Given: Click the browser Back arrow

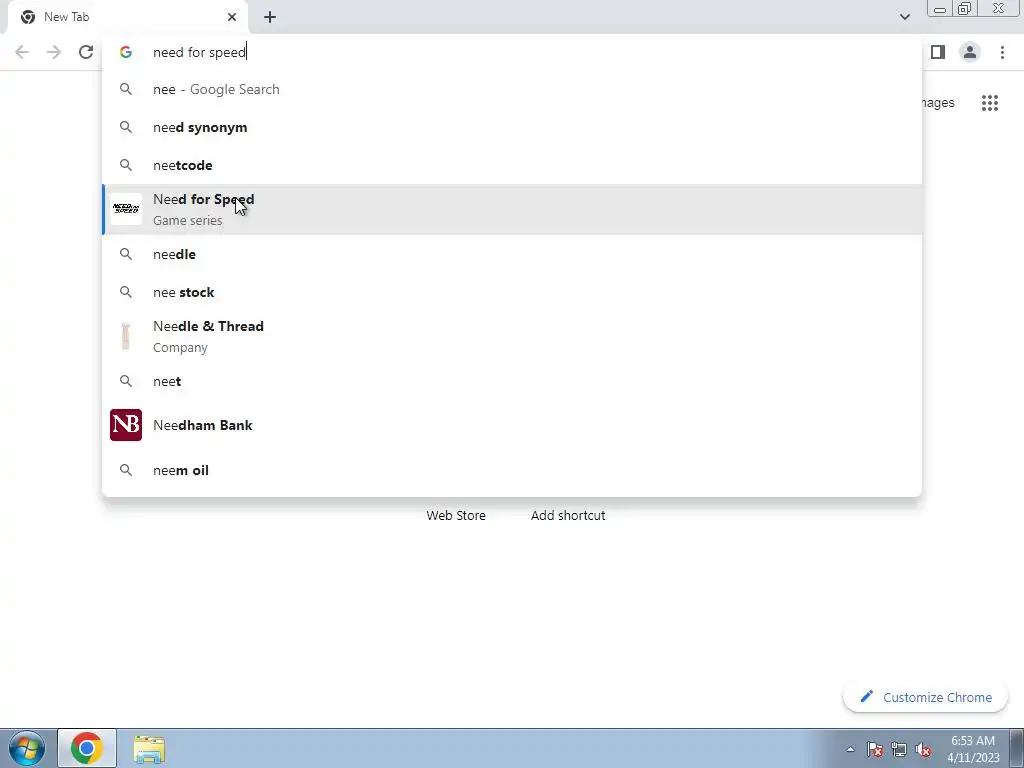Looking at the screenshot, I should click(22, 52).
